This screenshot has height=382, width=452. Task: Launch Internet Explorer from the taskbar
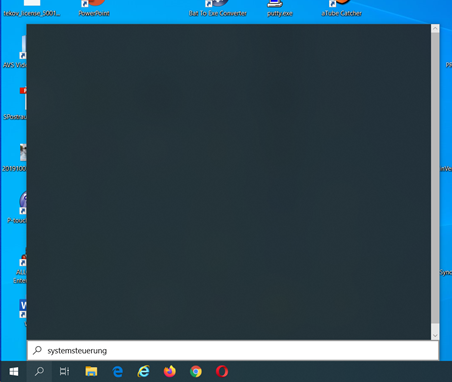[144, 371]
